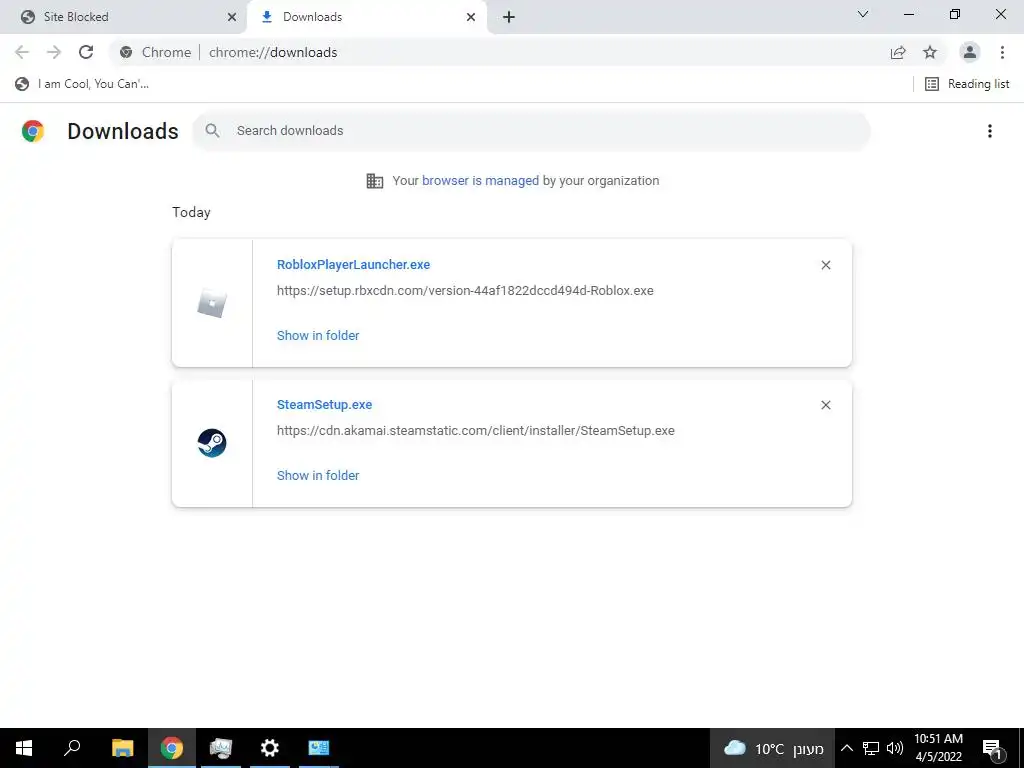Open the Settings gear taskbar app
This screenshot has height=768, width=1024.
point(270,748)
